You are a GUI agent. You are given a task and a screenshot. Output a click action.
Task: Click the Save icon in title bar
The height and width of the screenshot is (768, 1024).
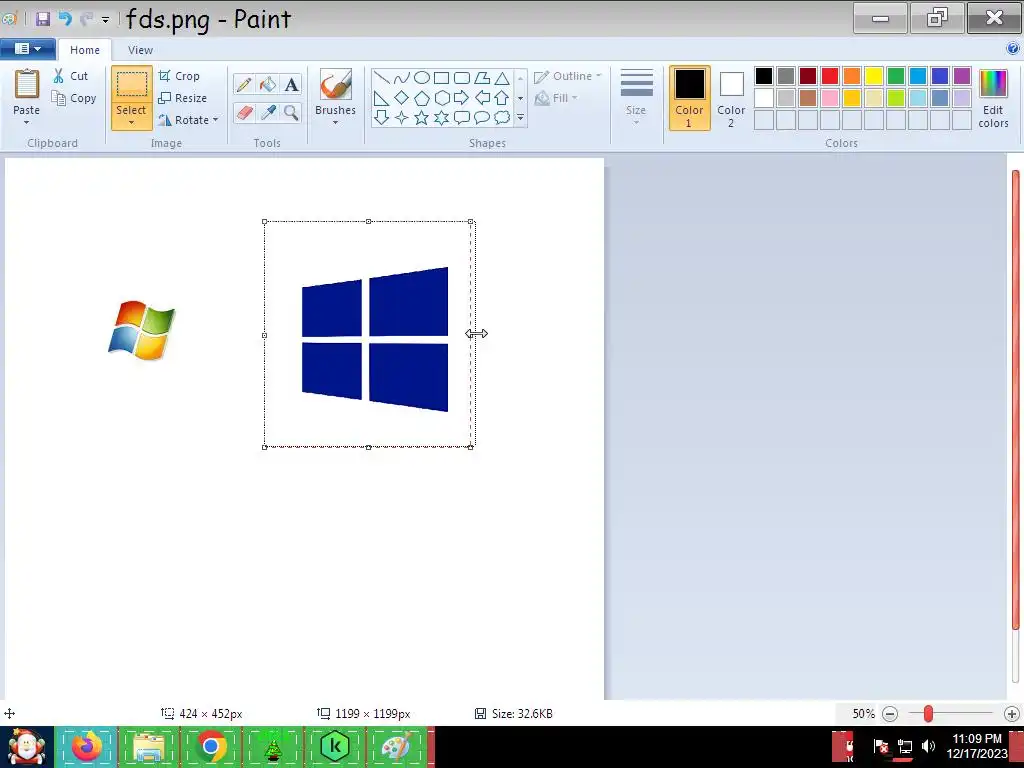[x=43, y=18]
